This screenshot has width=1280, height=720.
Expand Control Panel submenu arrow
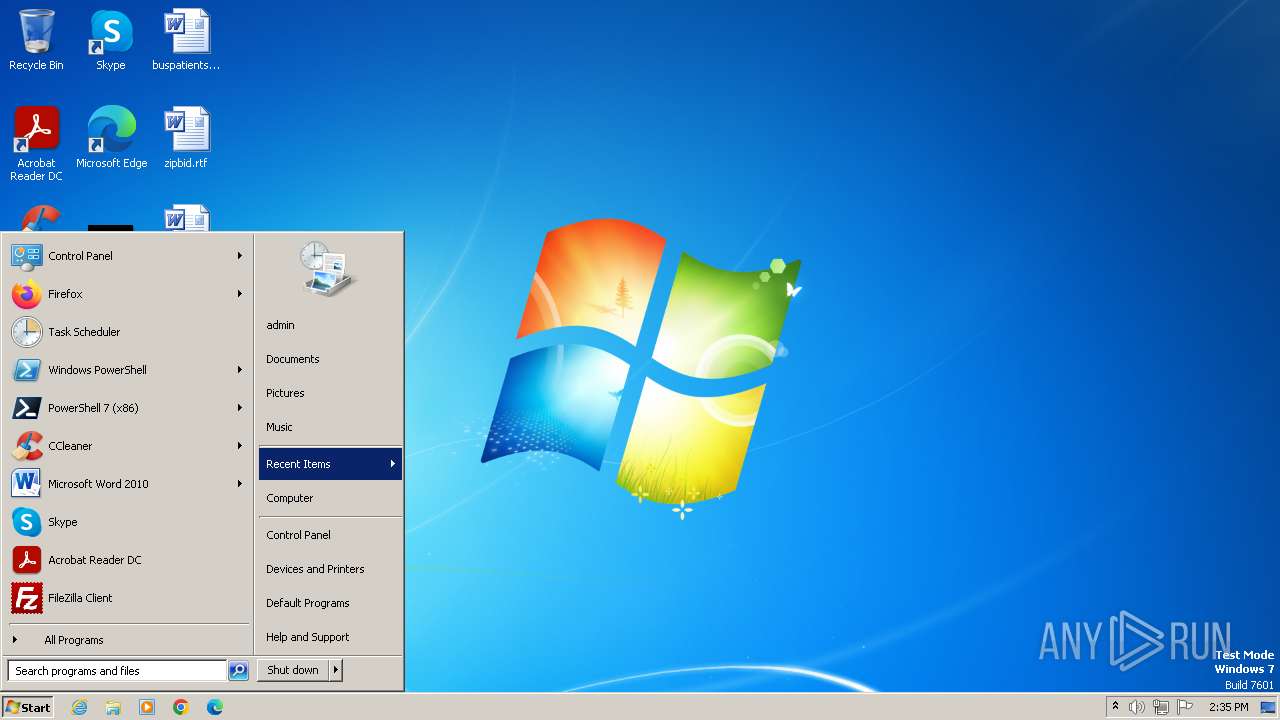240,256
